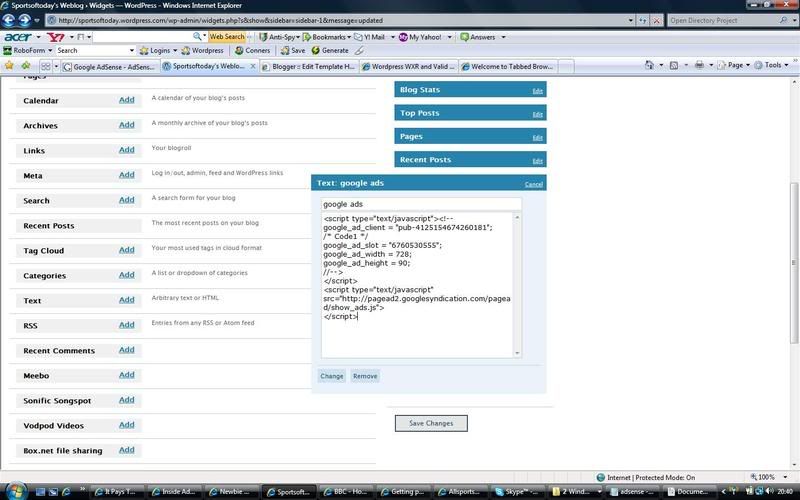Add the Calendar widget

127,99
